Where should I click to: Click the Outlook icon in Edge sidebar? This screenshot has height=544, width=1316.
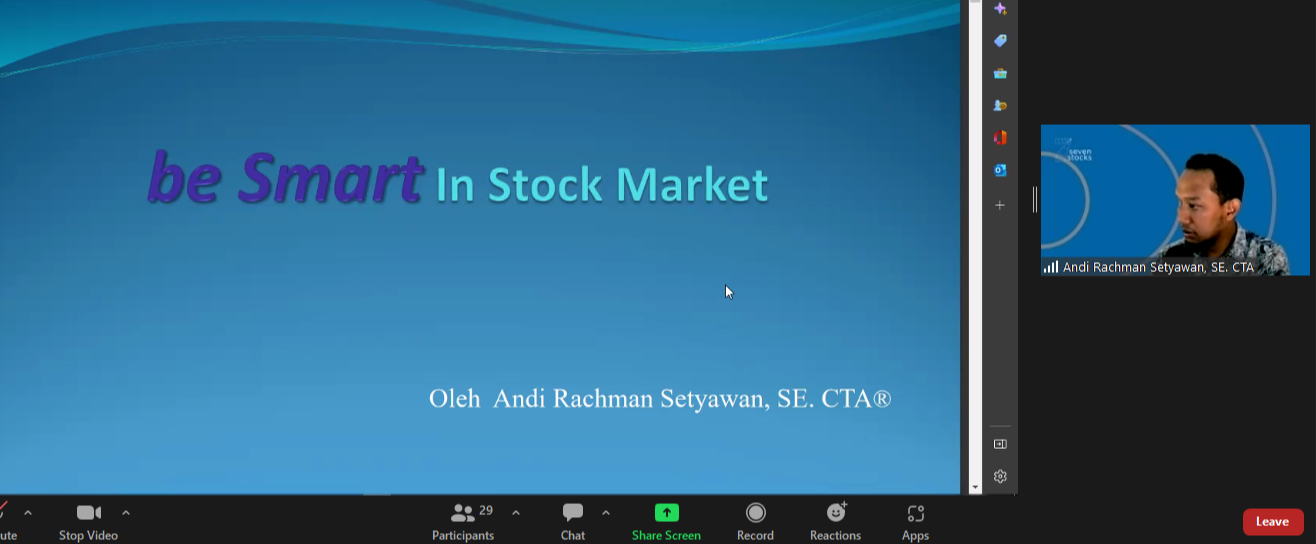(x=1000, y=170)
